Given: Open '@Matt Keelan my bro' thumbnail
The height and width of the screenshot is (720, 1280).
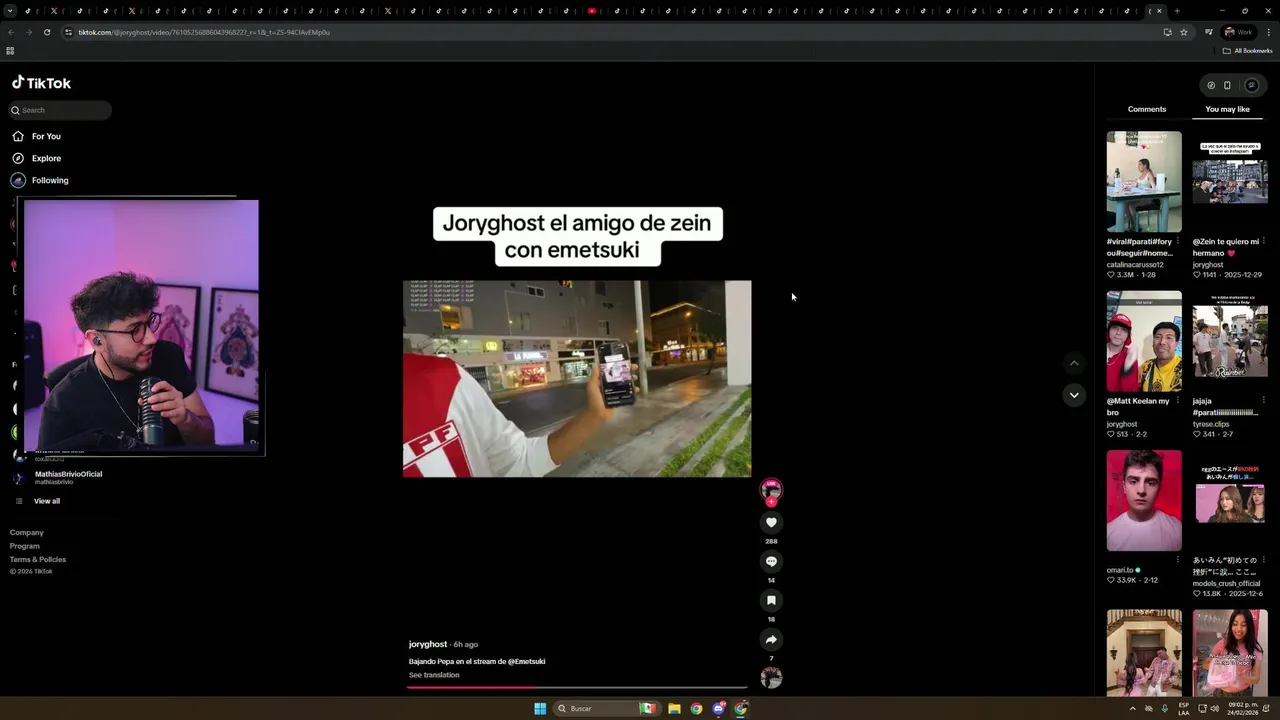Looking at the screenshot, I should tap(1144, 341).
